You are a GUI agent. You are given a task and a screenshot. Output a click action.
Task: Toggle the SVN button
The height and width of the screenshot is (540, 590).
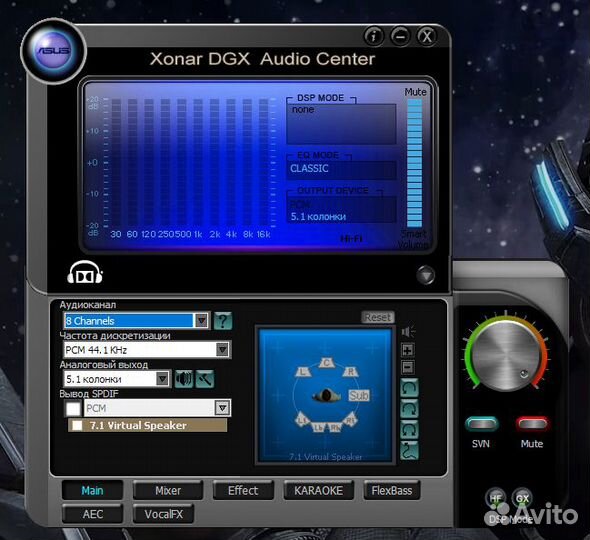tap(481, 424)
